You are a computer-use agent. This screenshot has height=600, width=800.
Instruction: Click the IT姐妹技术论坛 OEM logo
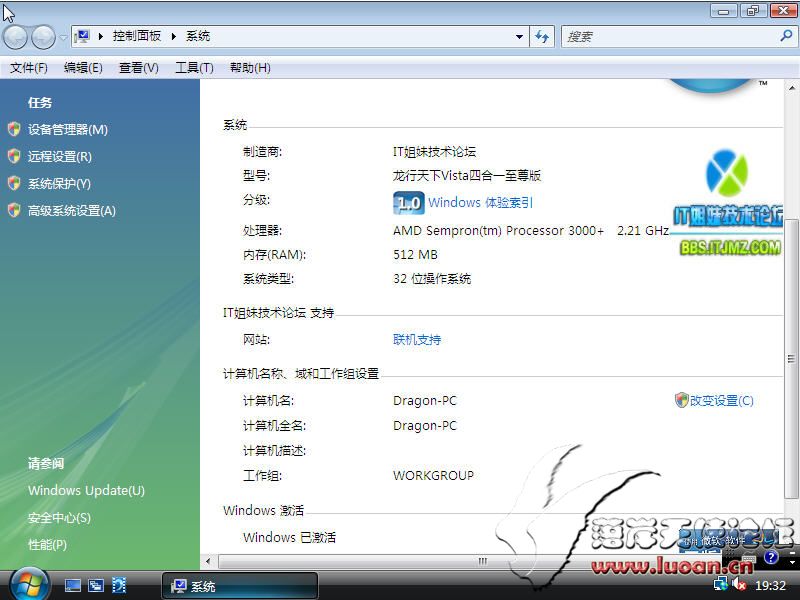tap(728, 202)
